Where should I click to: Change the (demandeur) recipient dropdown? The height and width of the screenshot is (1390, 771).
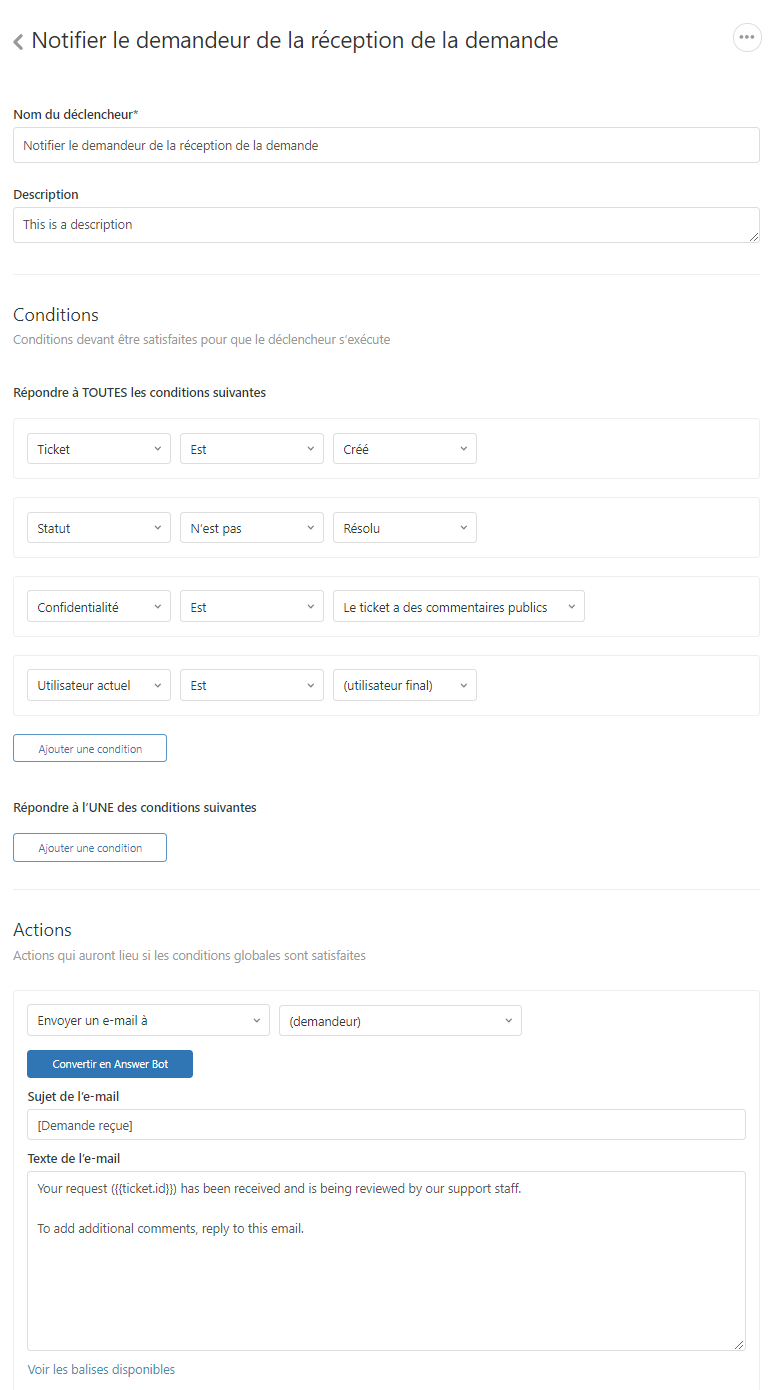[400, 1021]
